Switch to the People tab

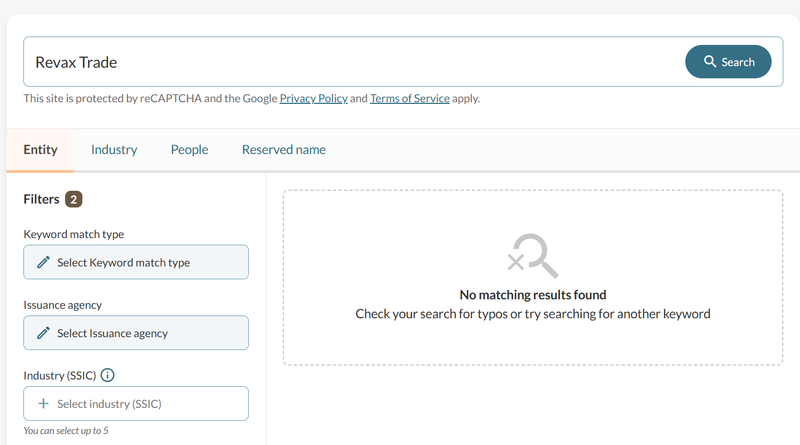pos(189,150)
